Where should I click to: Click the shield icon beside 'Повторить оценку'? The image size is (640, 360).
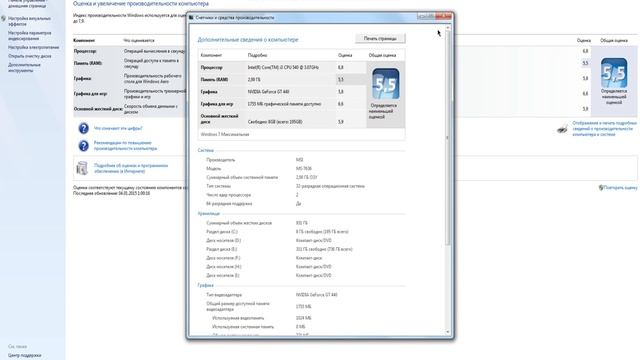pyautogui.click(x=601, y=188)
